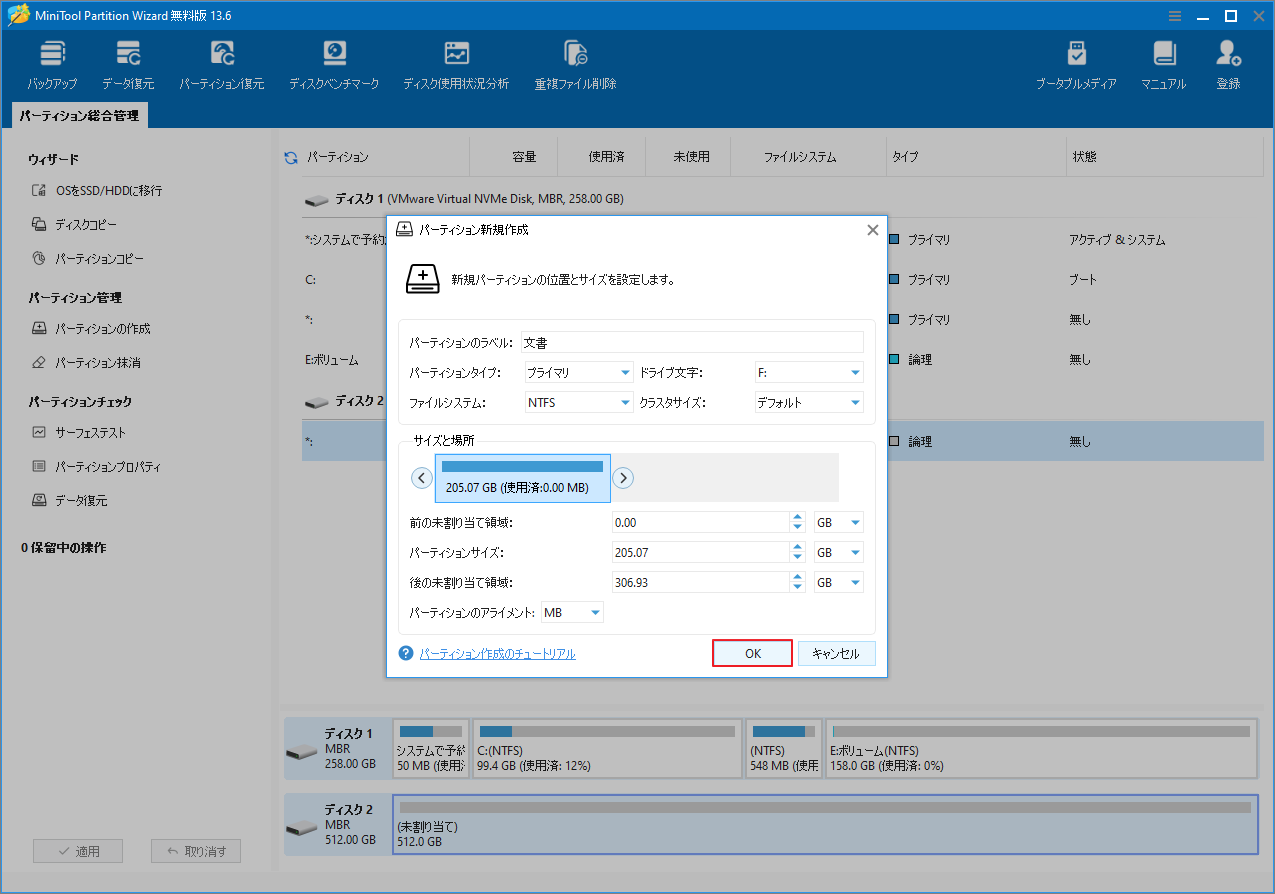Screen dimensions: 1275x894
Task: Open the バックアップ (Backup) tool
Action: 51,63
